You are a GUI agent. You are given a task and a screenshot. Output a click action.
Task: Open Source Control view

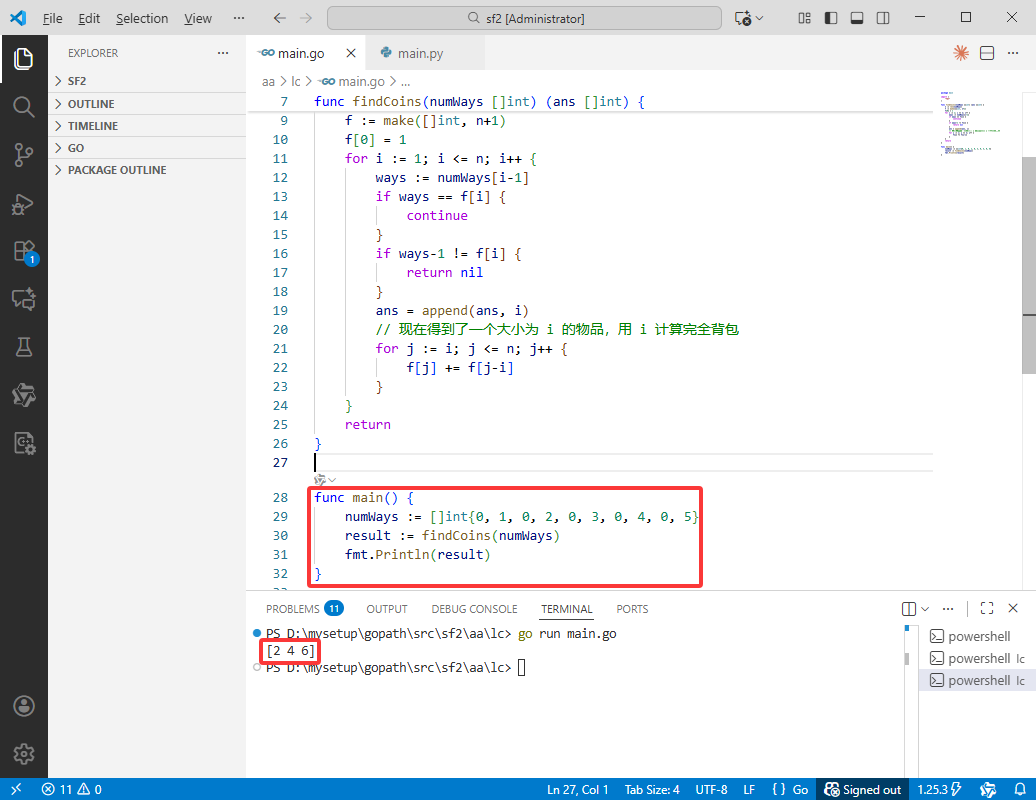click(x=24, y=155)
